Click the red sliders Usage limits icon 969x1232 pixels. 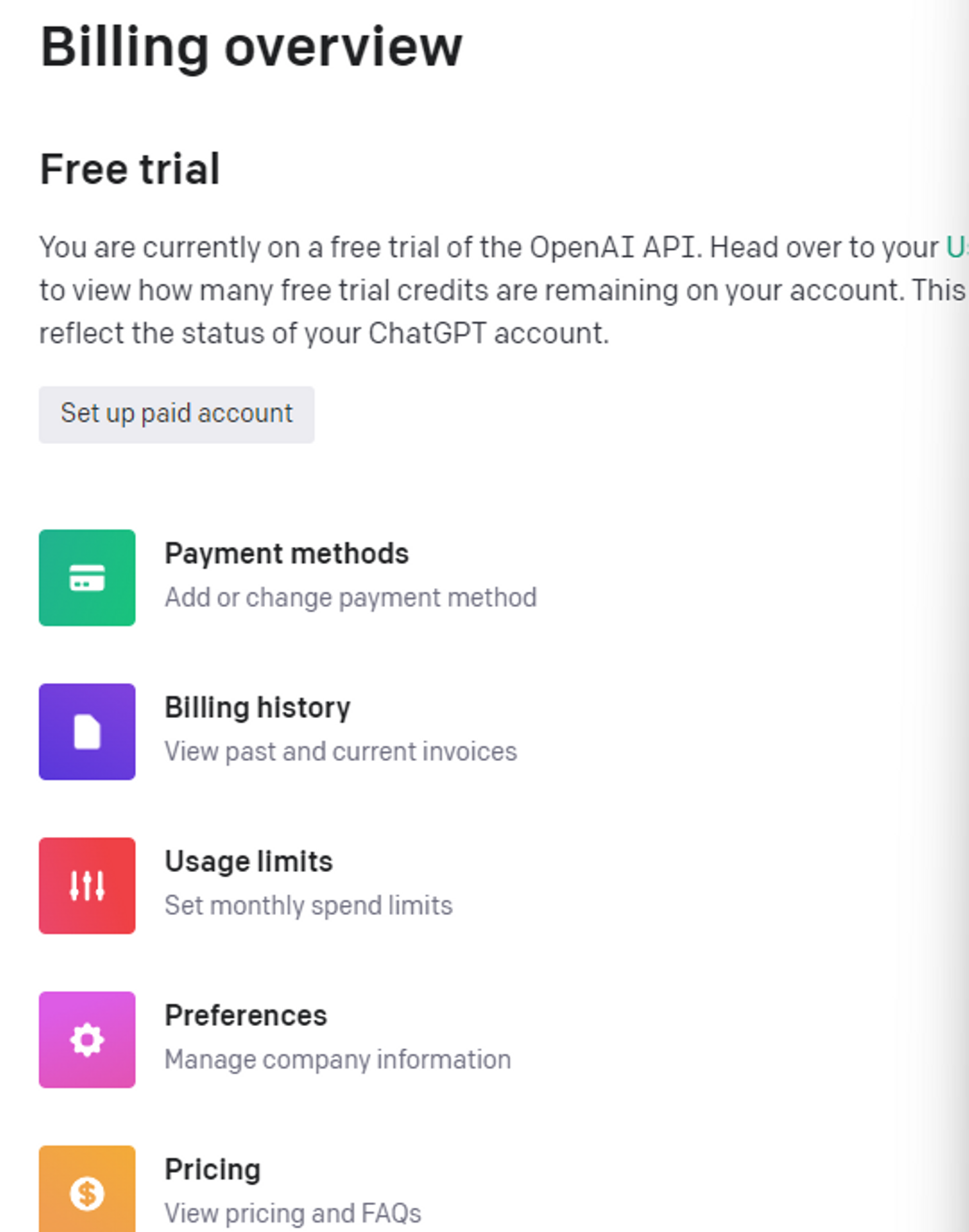tap(87, 885)
